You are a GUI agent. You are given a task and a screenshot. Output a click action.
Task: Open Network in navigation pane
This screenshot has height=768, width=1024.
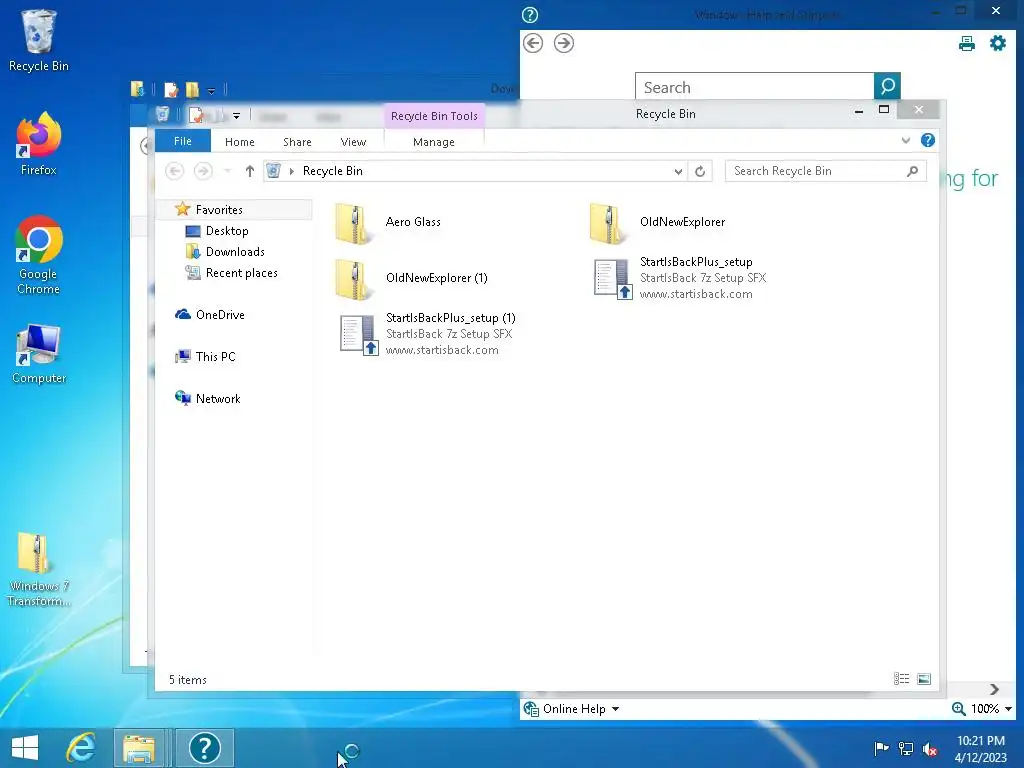pyautogui.click(x=218, y=398)
